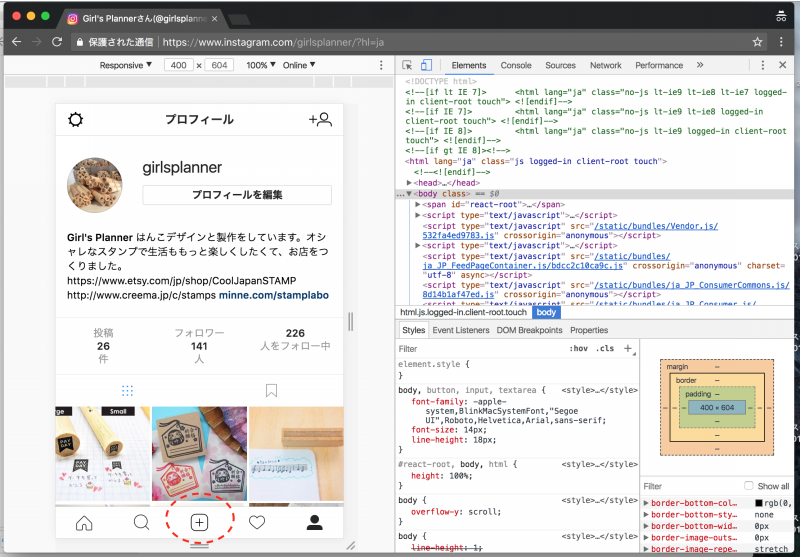Show more DevTools tabs chevron
Viewport: 800px width, 557px height.
point(700,65)
